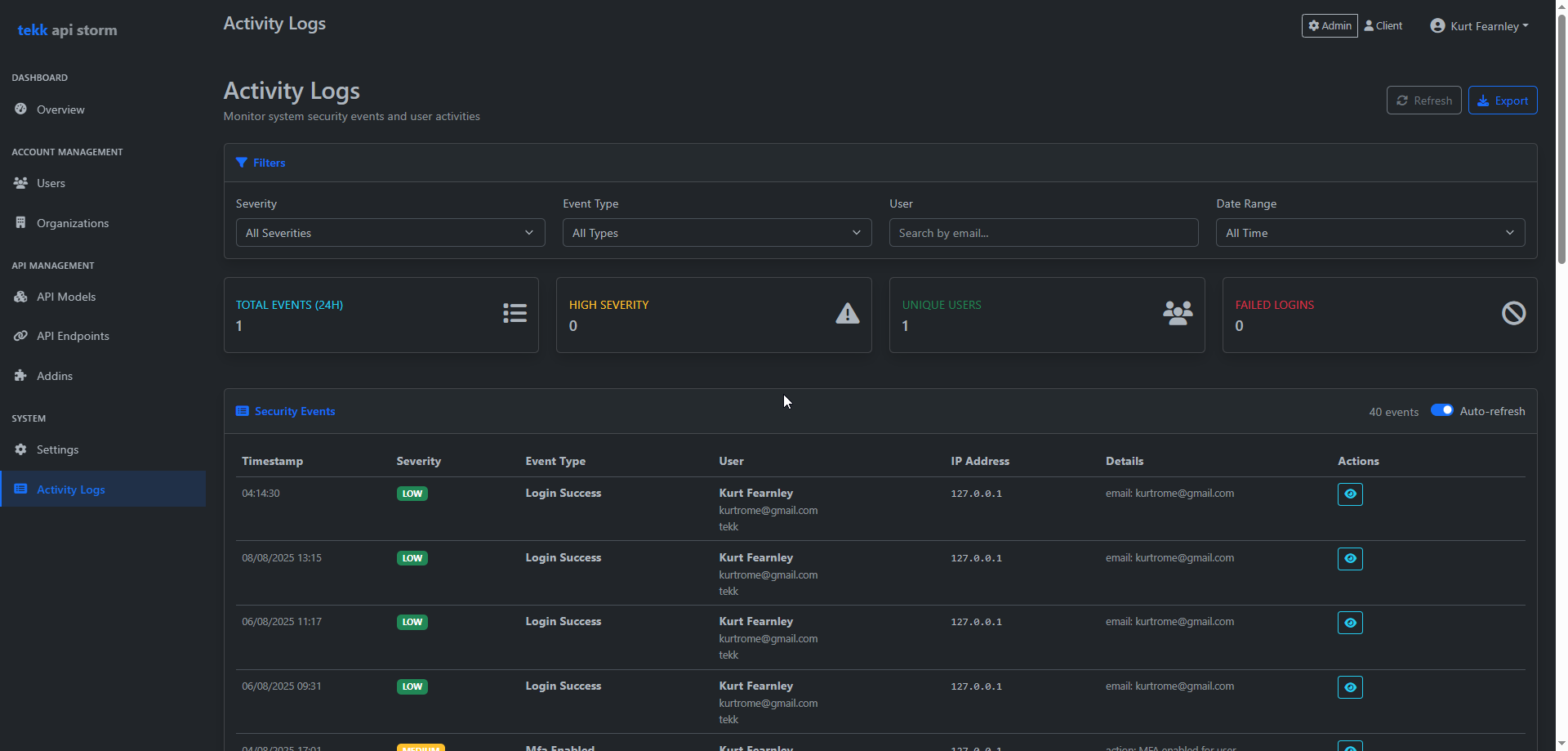Open details for the 06/08/2025 09:31 event
This screenshot has width=1568, height=751.
pos(1349,687)
